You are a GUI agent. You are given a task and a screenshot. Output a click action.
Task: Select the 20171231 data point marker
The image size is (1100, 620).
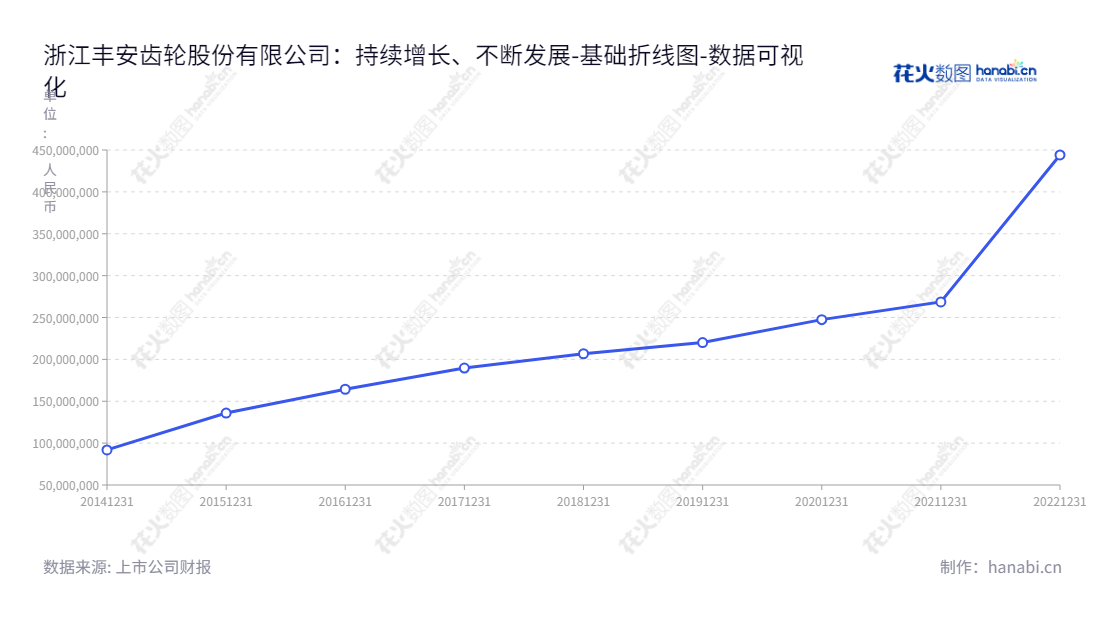click(x=464, y=368)
